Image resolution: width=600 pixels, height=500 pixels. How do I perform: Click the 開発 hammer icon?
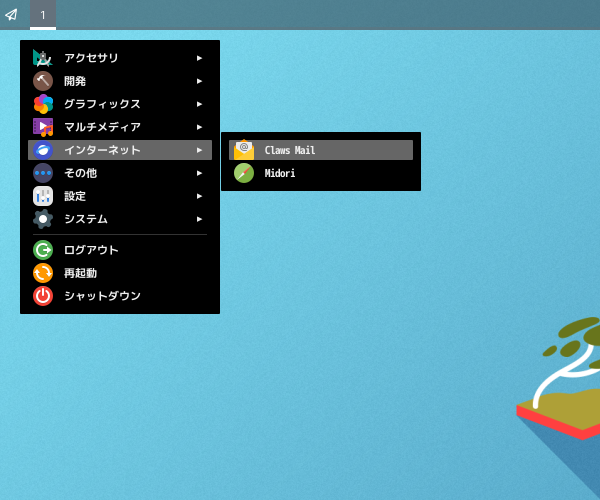pos(43,81)
